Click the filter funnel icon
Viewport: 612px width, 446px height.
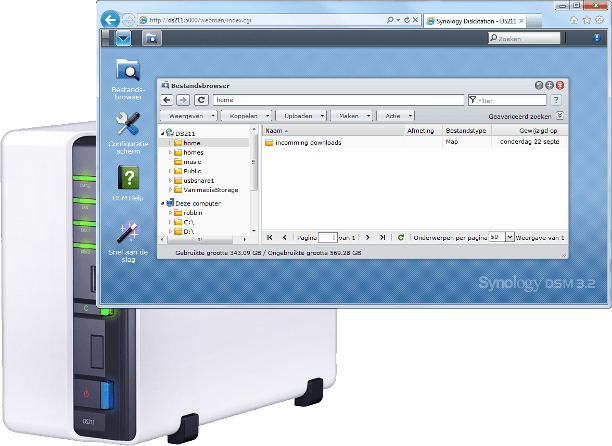(x=473, y=100)
